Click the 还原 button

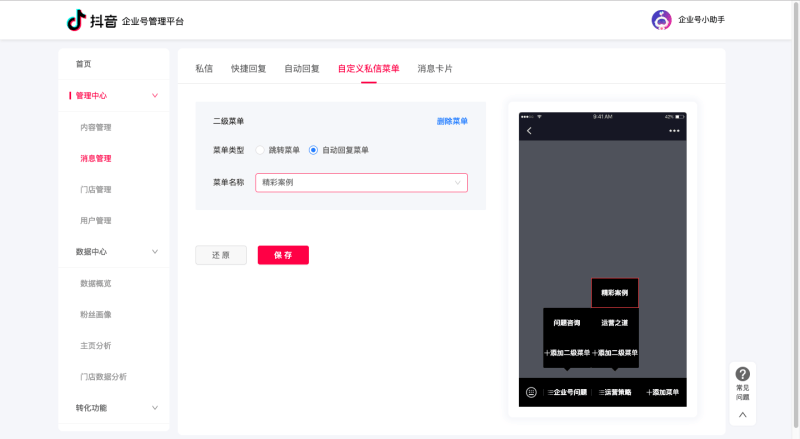[221, 255]
